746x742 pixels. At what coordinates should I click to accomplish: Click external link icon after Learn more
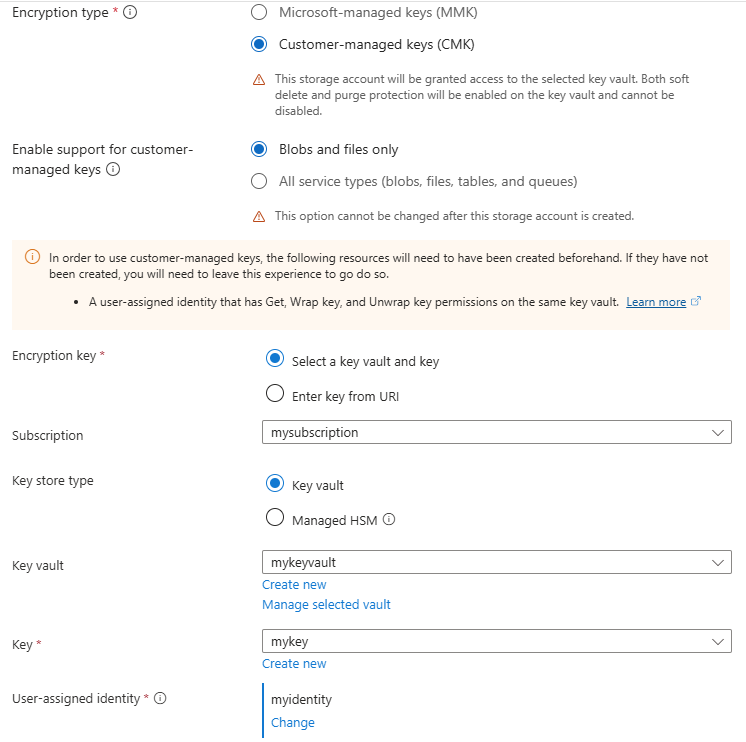pos(696,302)
